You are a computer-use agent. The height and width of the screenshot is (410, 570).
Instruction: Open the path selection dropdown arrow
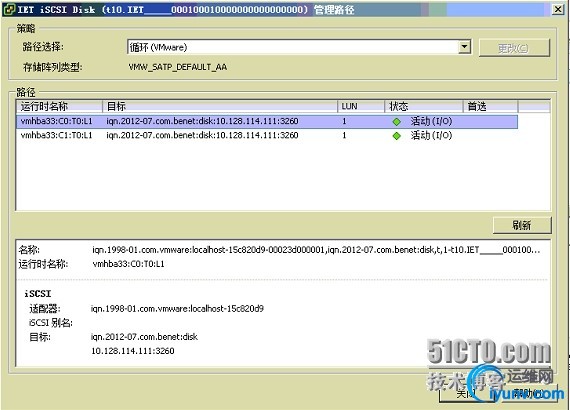[x=464, y=47]
